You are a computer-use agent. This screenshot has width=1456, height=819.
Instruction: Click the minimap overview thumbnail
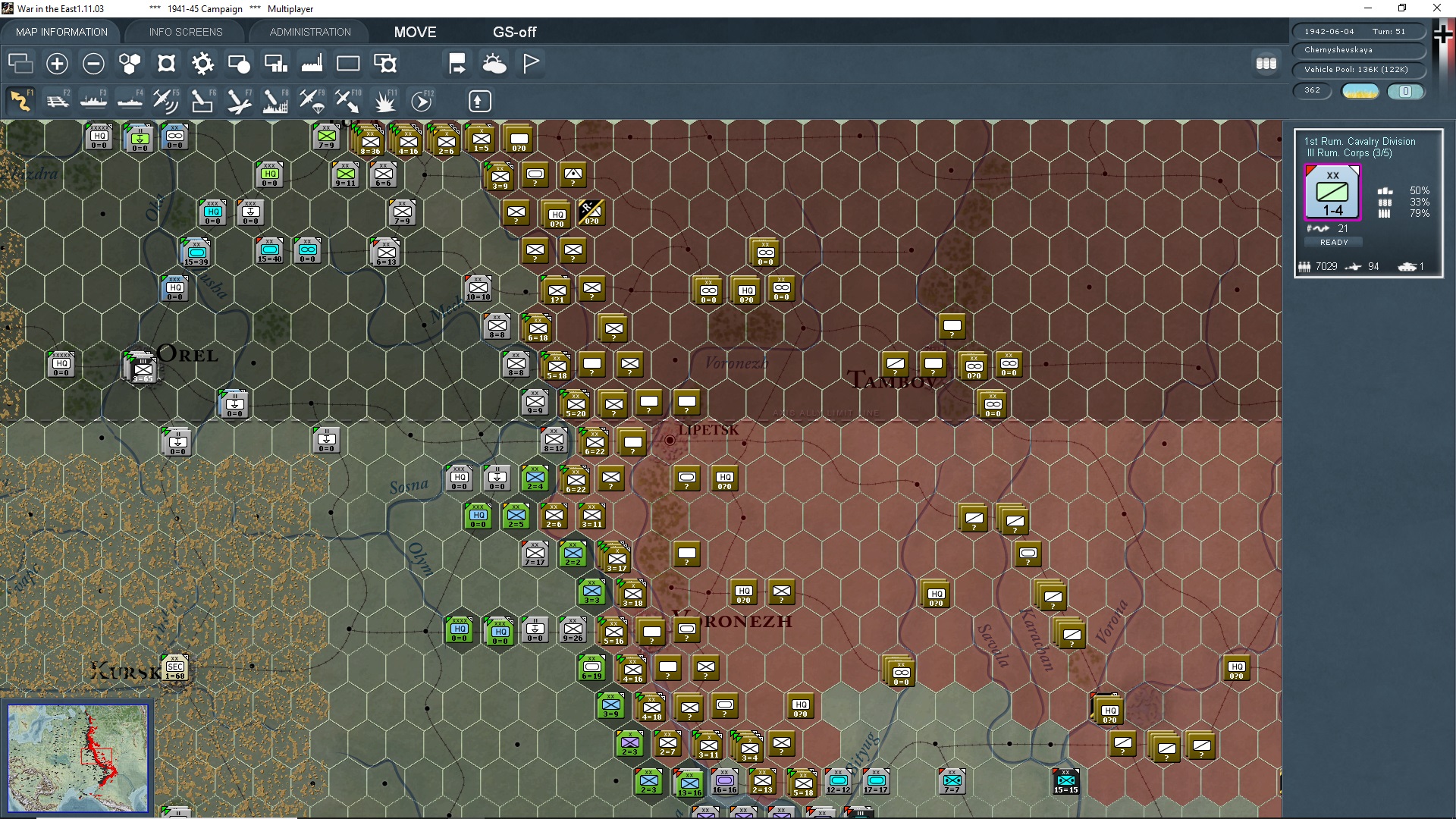(78, 758)
